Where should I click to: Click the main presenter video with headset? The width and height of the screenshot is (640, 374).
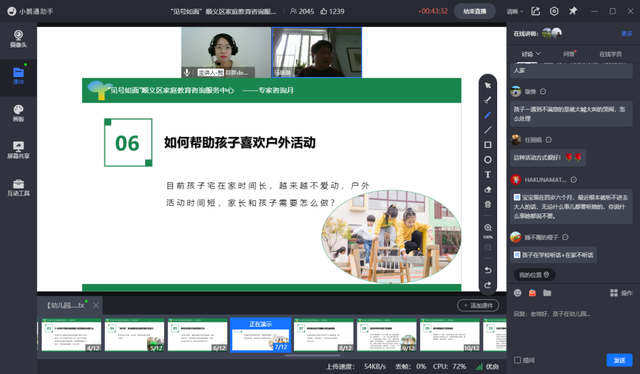pos(226,52)
